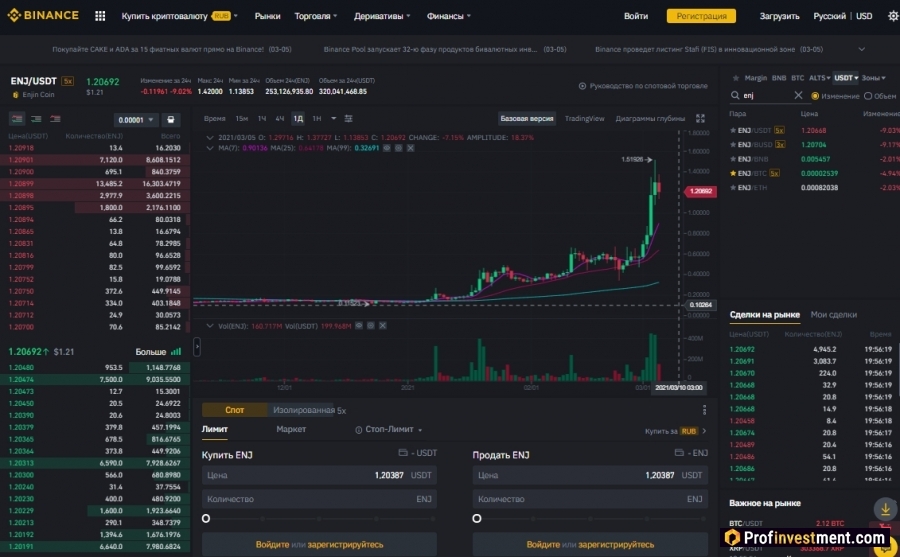Click the buy form Войдите или зарегистрируйтесь button

319,544
